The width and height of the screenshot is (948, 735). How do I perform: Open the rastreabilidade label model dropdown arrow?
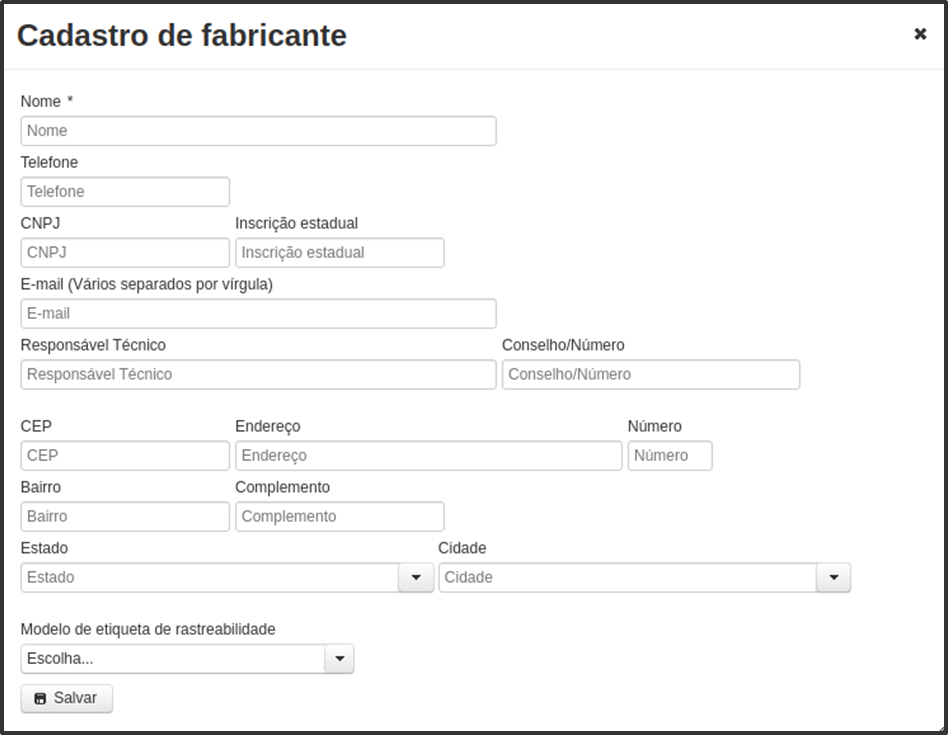(x=339, y=659)
